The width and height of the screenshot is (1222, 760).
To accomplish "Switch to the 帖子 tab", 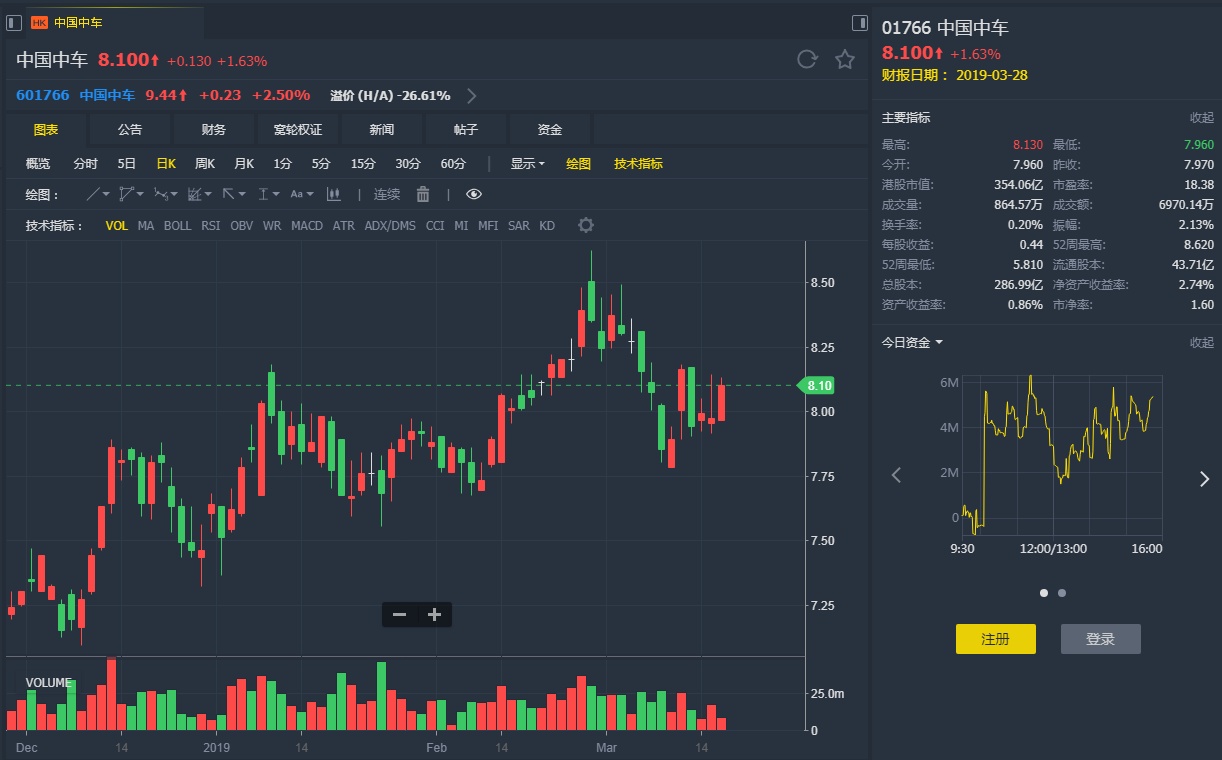I will pos(466,130).
